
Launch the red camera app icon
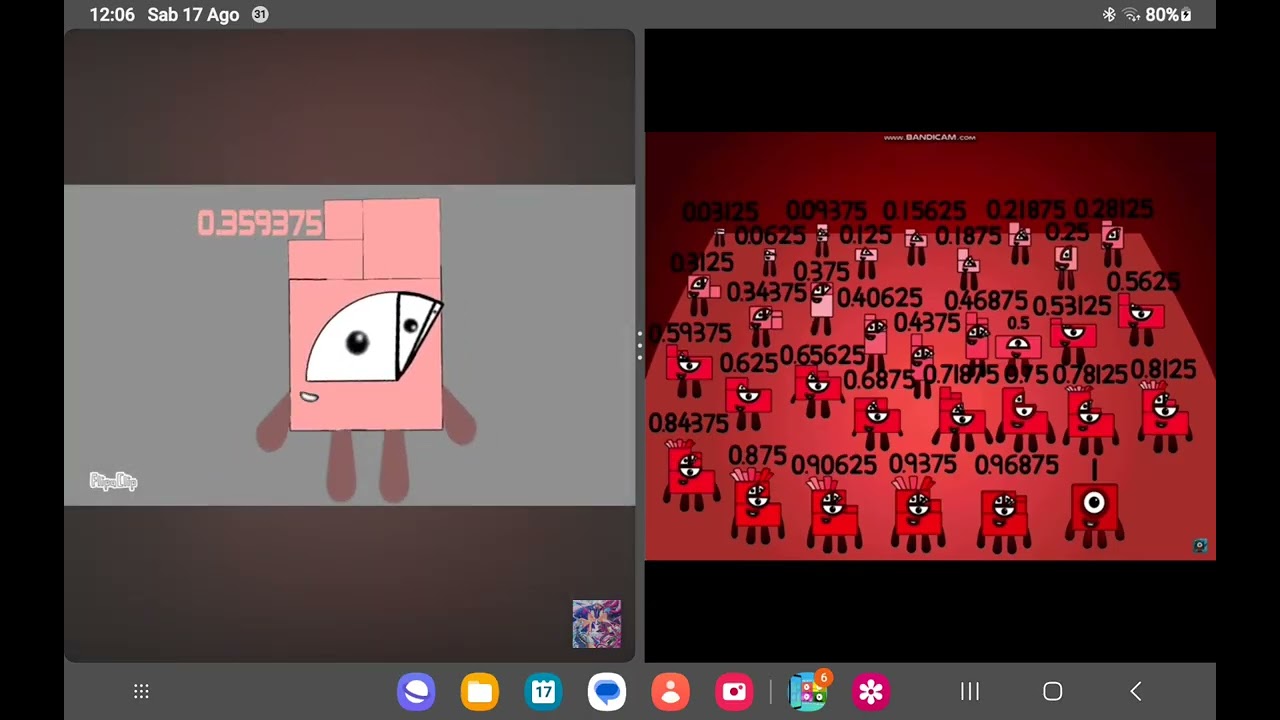735,691
